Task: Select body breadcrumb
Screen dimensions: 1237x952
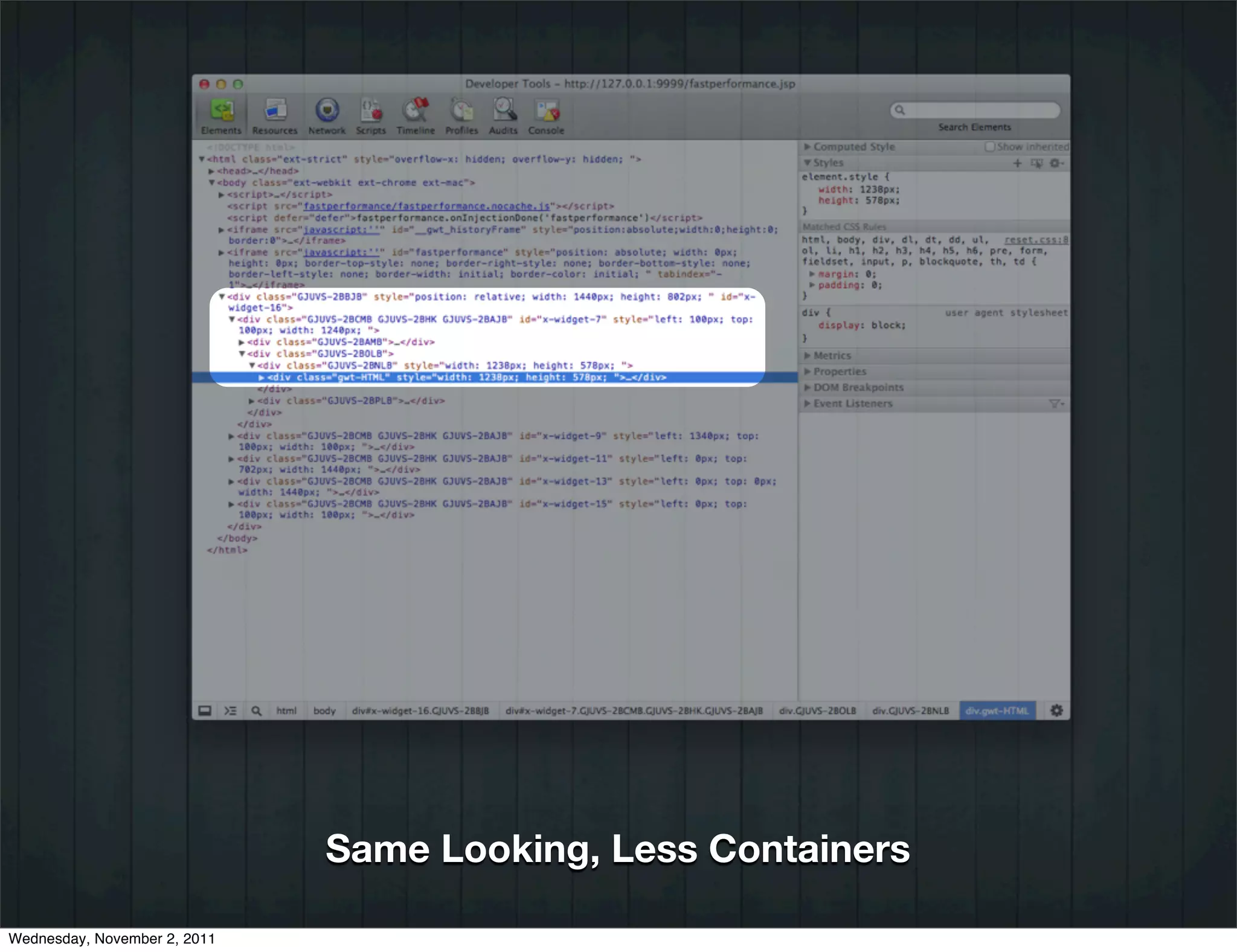Action: tap(324, 711)
